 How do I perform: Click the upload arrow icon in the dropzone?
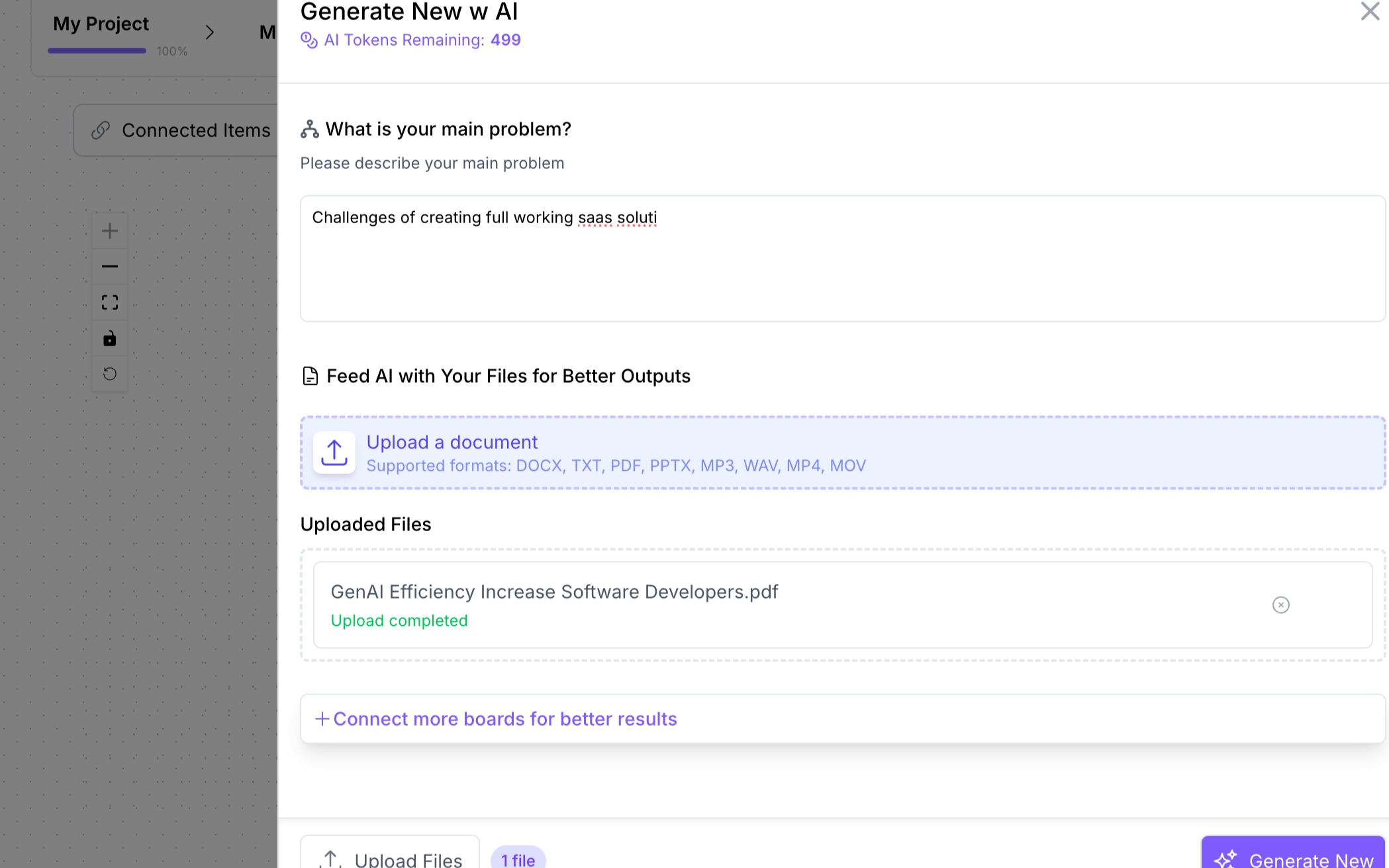click(x=334, y=453)
